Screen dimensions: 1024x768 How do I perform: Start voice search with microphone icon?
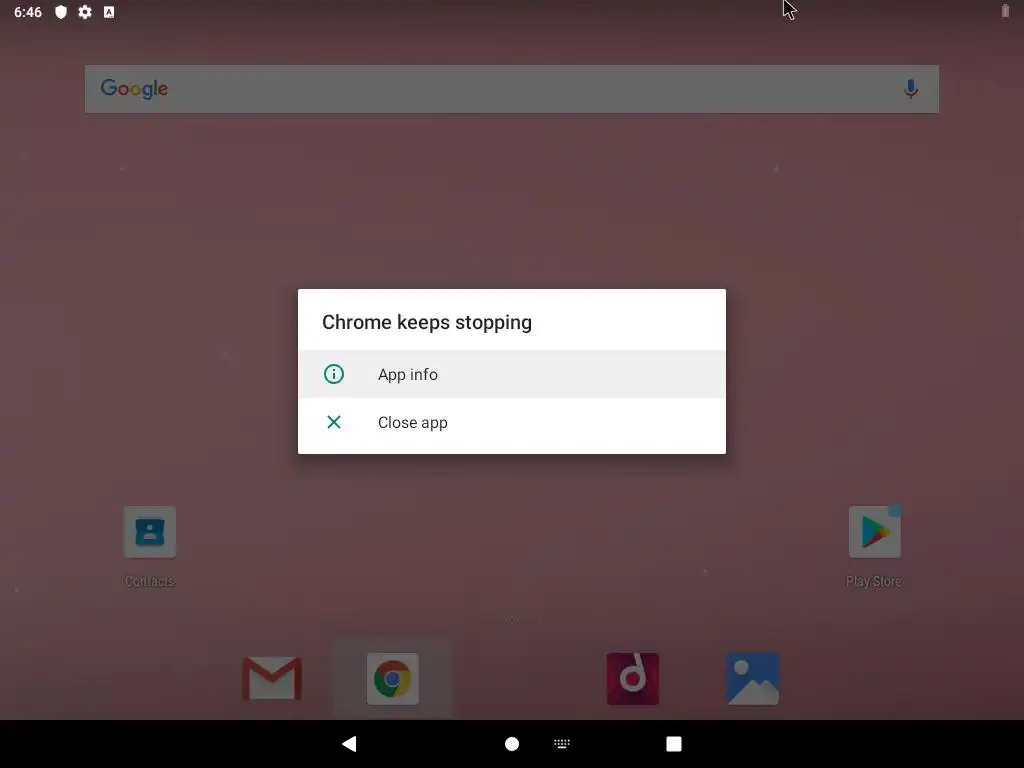tap(911, 89)
